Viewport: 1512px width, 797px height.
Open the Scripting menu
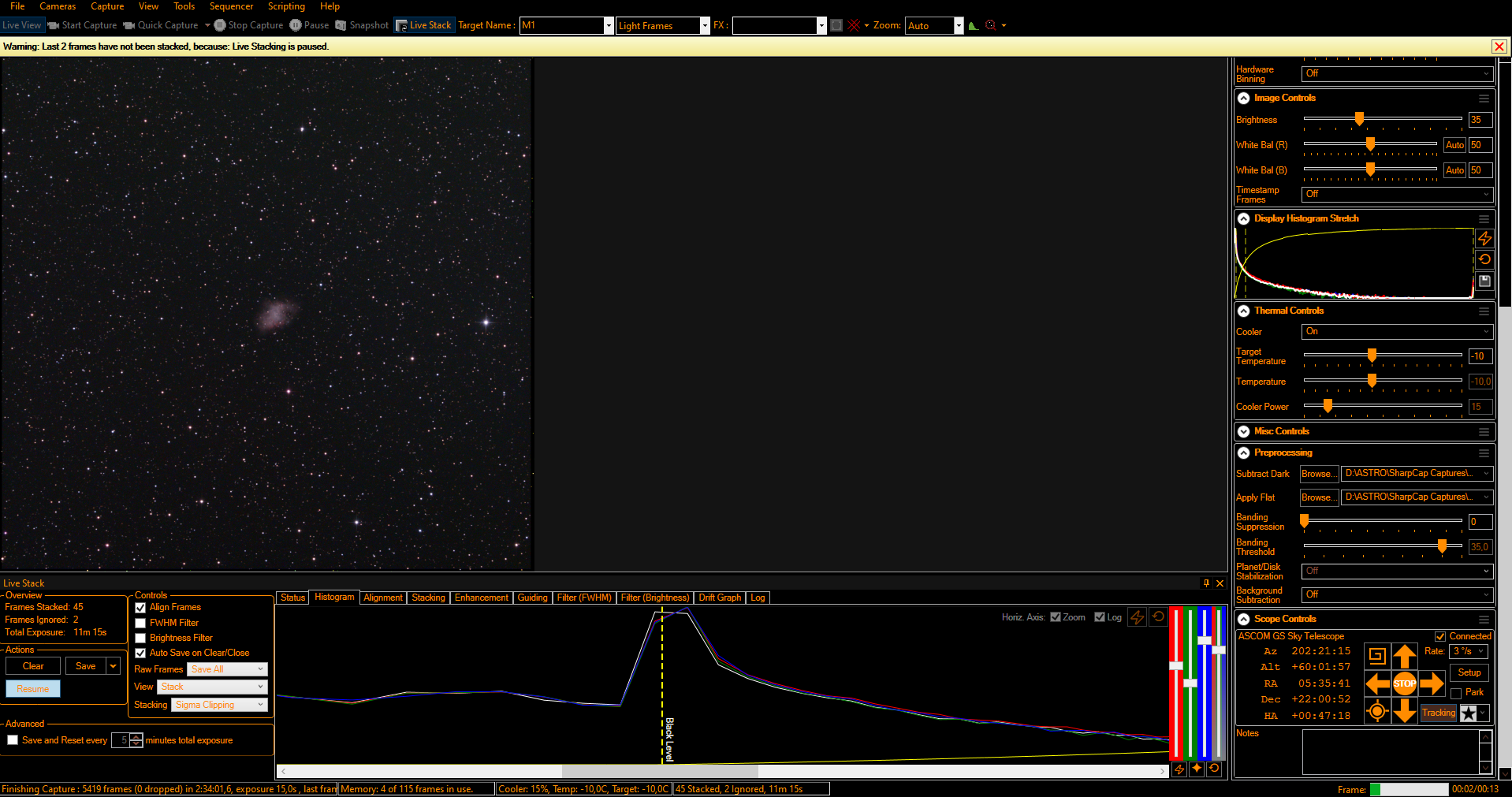286,6
